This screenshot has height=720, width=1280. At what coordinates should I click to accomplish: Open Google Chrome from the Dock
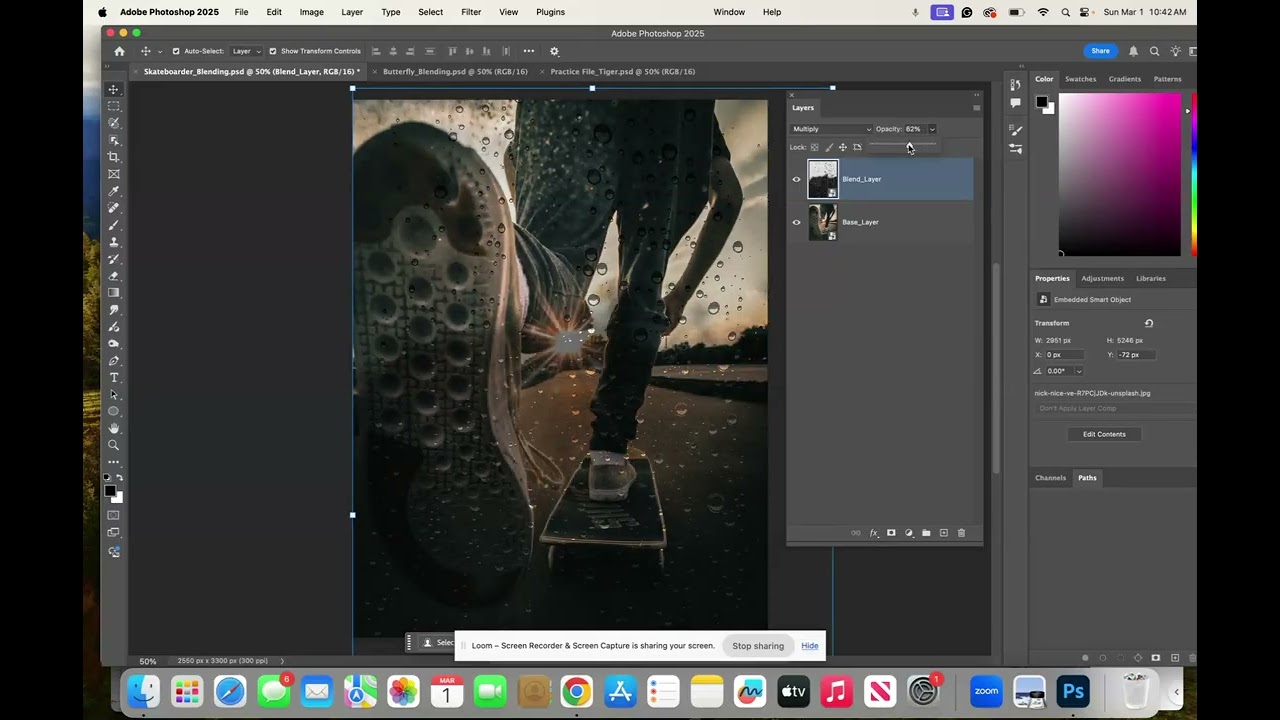[576, 691]
